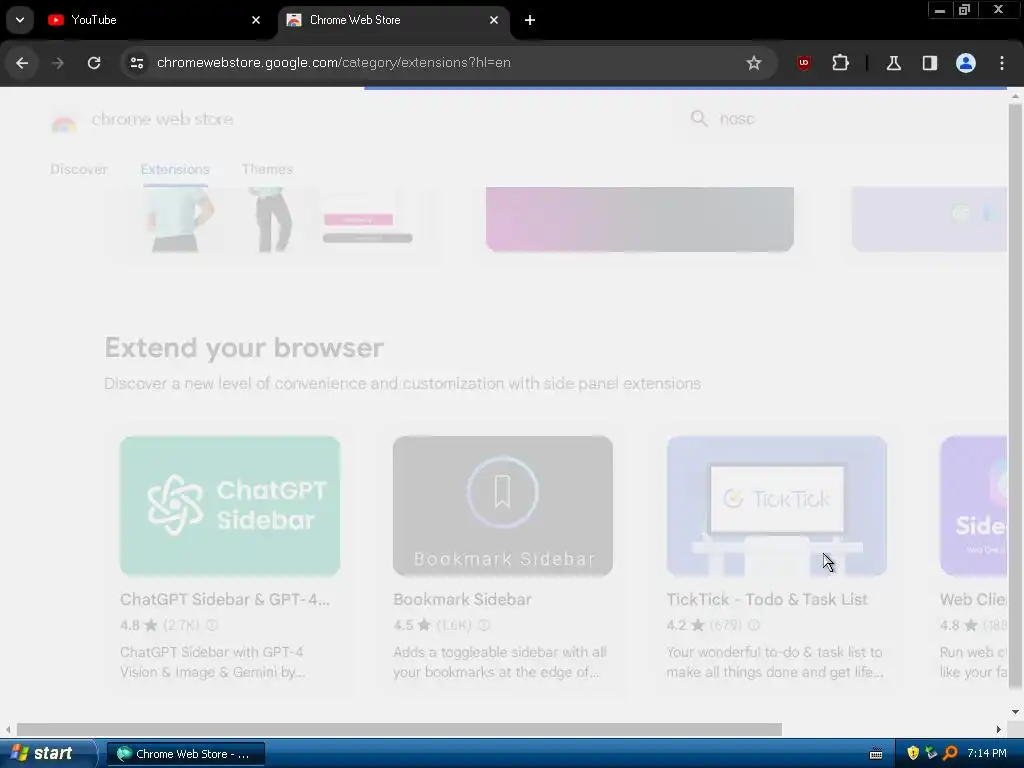The width and height of the screenshot is (1024, 768).
Task: Go to the Discover section
Action: tap(78, 169)
